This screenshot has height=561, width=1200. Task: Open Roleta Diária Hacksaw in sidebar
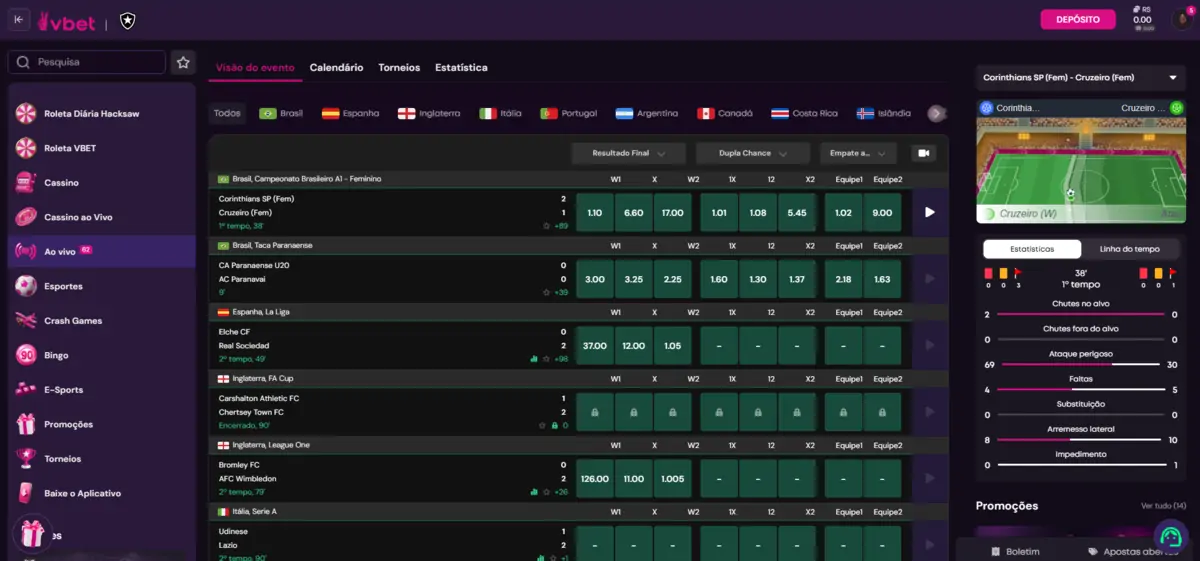pos(100,114)
